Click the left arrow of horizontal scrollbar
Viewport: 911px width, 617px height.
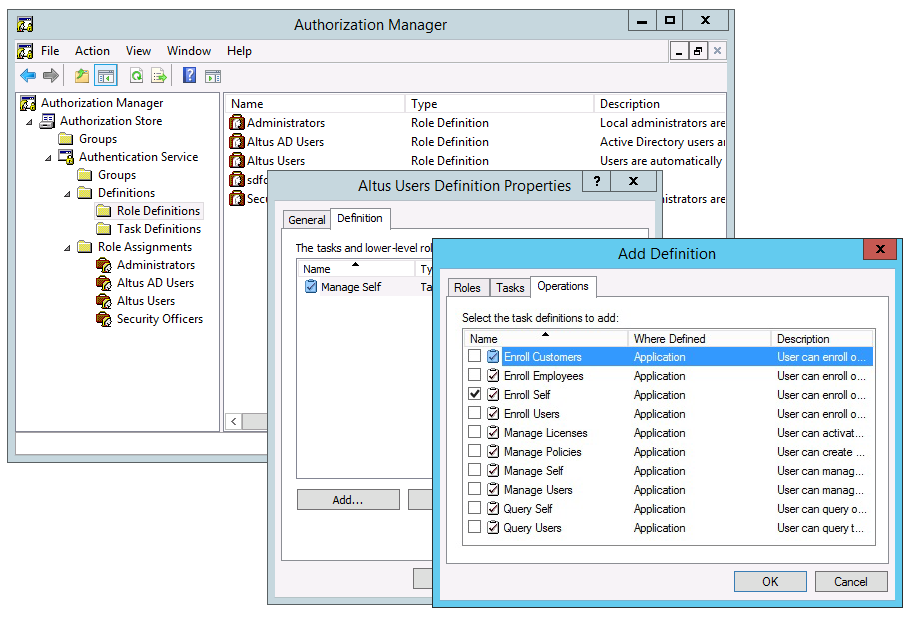click(234, 422)
